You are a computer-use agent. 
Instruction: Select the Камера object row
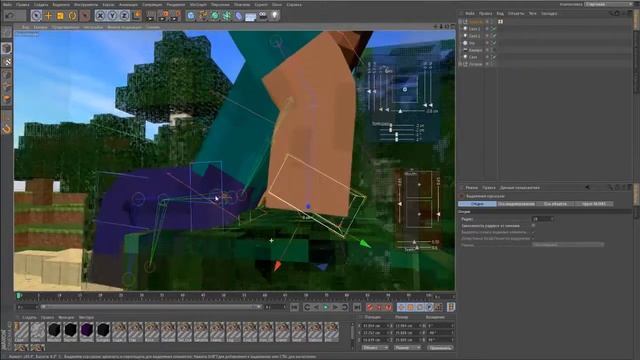pos(475,50)
